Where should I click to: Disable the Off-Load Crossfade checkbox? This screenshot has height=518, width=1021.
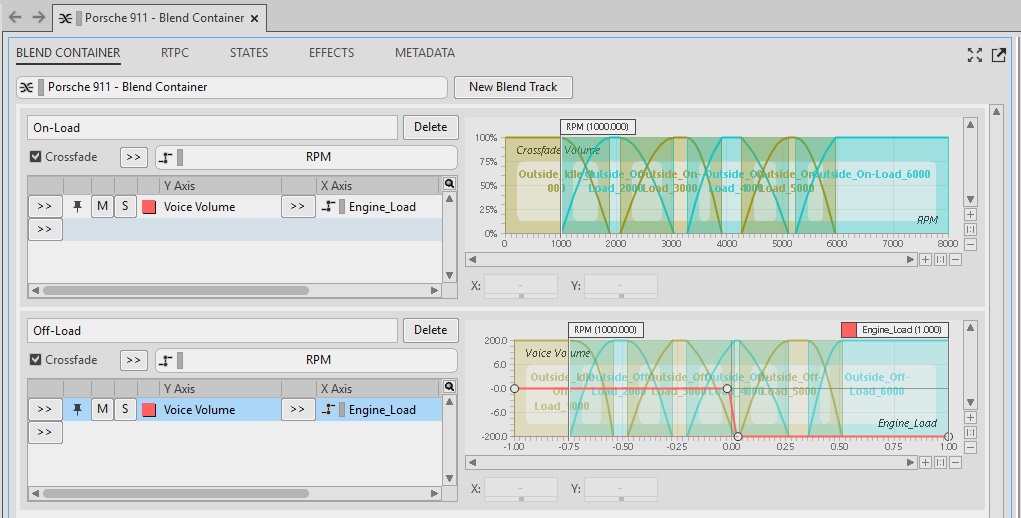pyautogui.click(x=36, y=360)
